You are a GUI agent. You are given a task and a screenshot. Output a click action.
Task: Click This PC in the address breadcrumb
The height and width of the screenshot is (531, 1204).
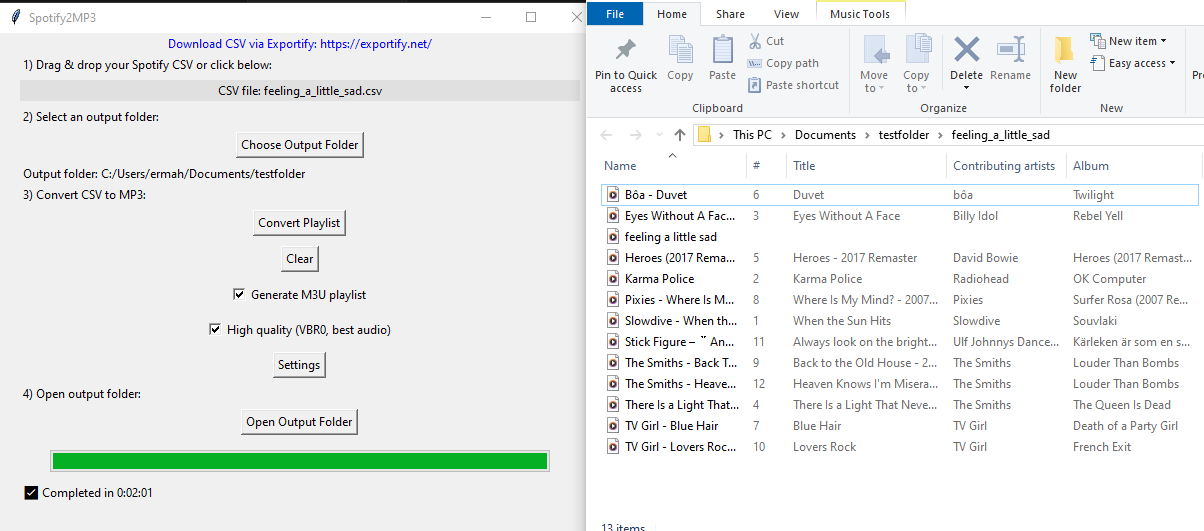coord(752,135)
